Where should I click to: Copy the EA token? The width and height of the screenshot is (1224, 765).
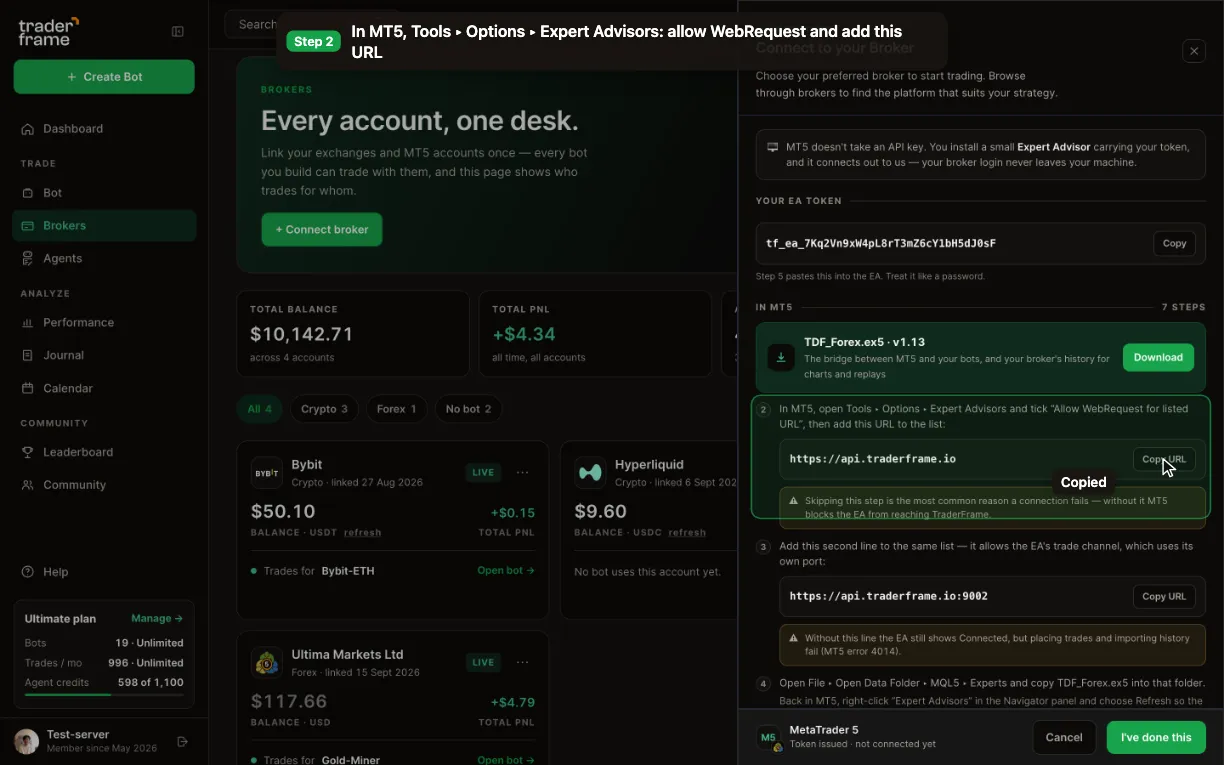1174,243
